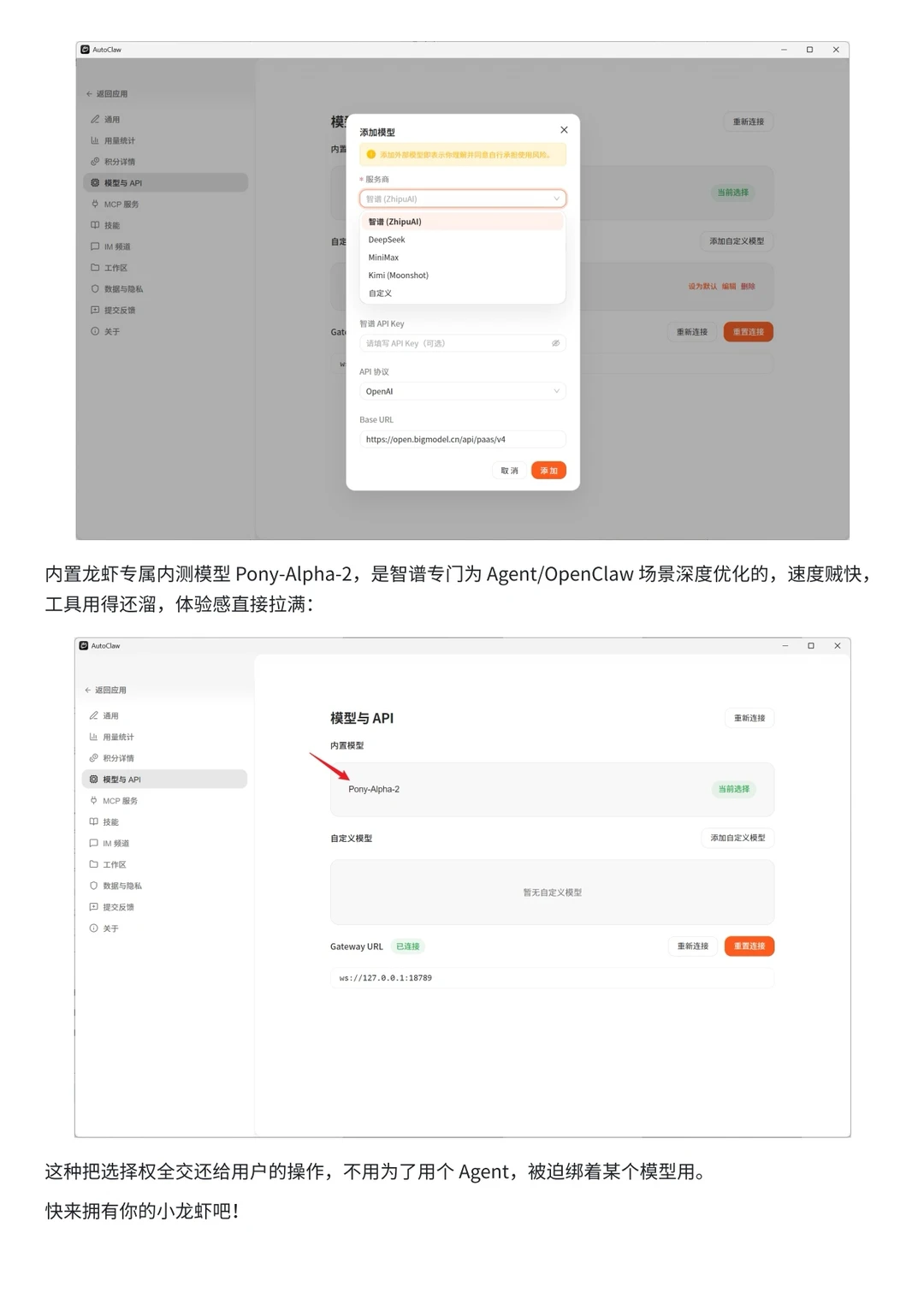The width and height of the screenshot is (924, 1293).
Task: Click the orange 添加 button in the dialog
Action: pos(548,471)
